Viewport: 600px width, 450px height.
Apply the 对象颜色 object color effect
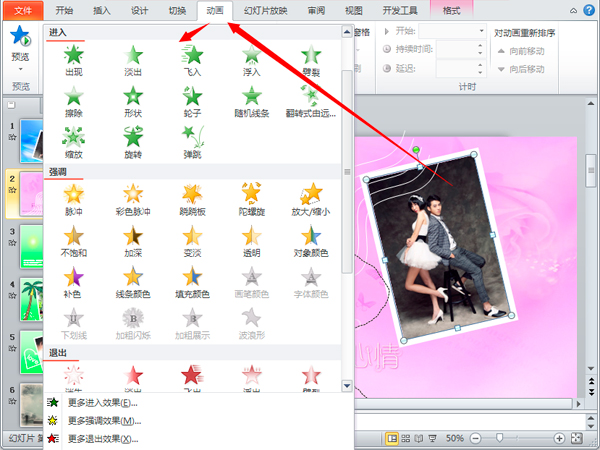[x=311, y=241]
